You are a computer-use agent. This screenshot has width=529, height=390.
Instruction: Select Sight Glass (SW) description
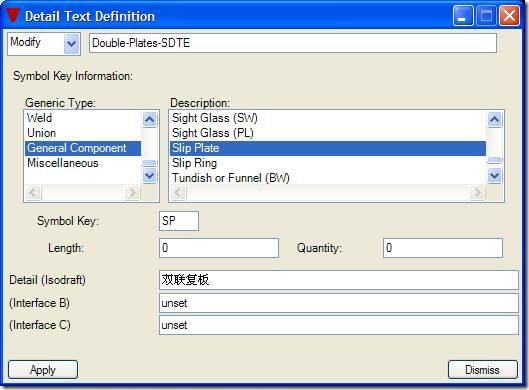click(328, 118)
